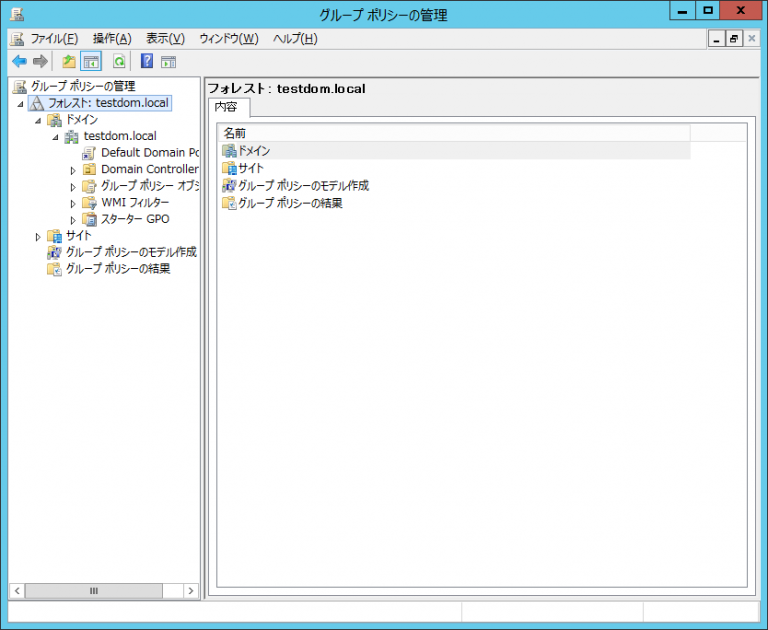
Task: Click the title bar application icon
Action: click(x=17, y=14)
